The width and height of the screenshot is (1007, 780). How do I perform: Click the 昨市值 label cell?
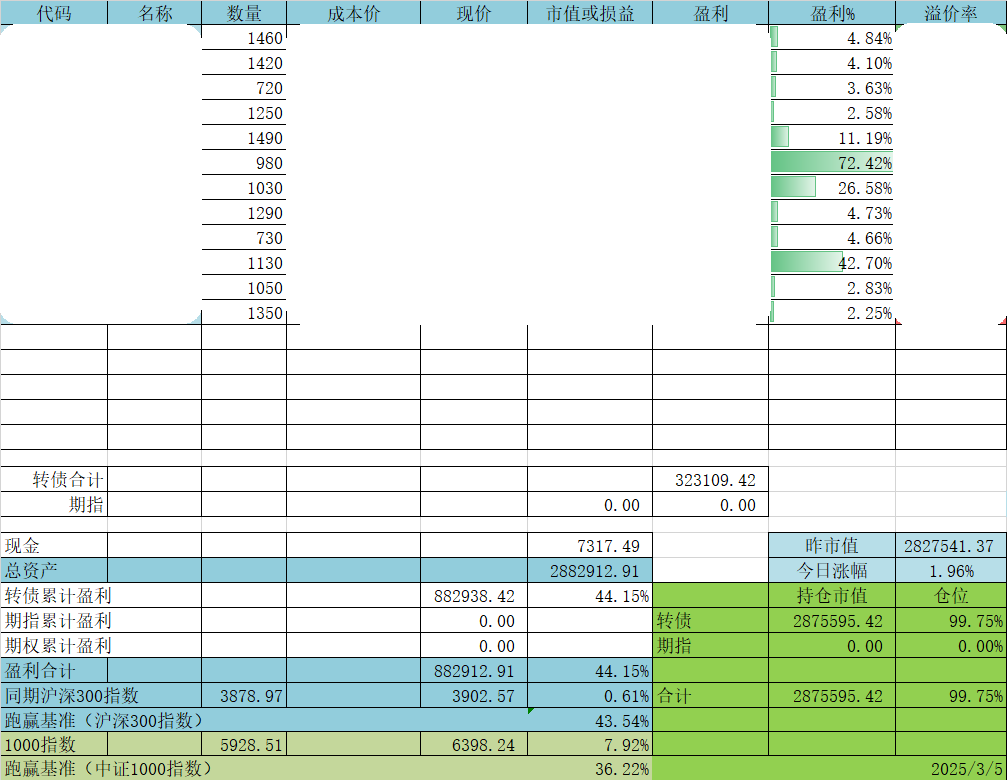pos(832,545)
